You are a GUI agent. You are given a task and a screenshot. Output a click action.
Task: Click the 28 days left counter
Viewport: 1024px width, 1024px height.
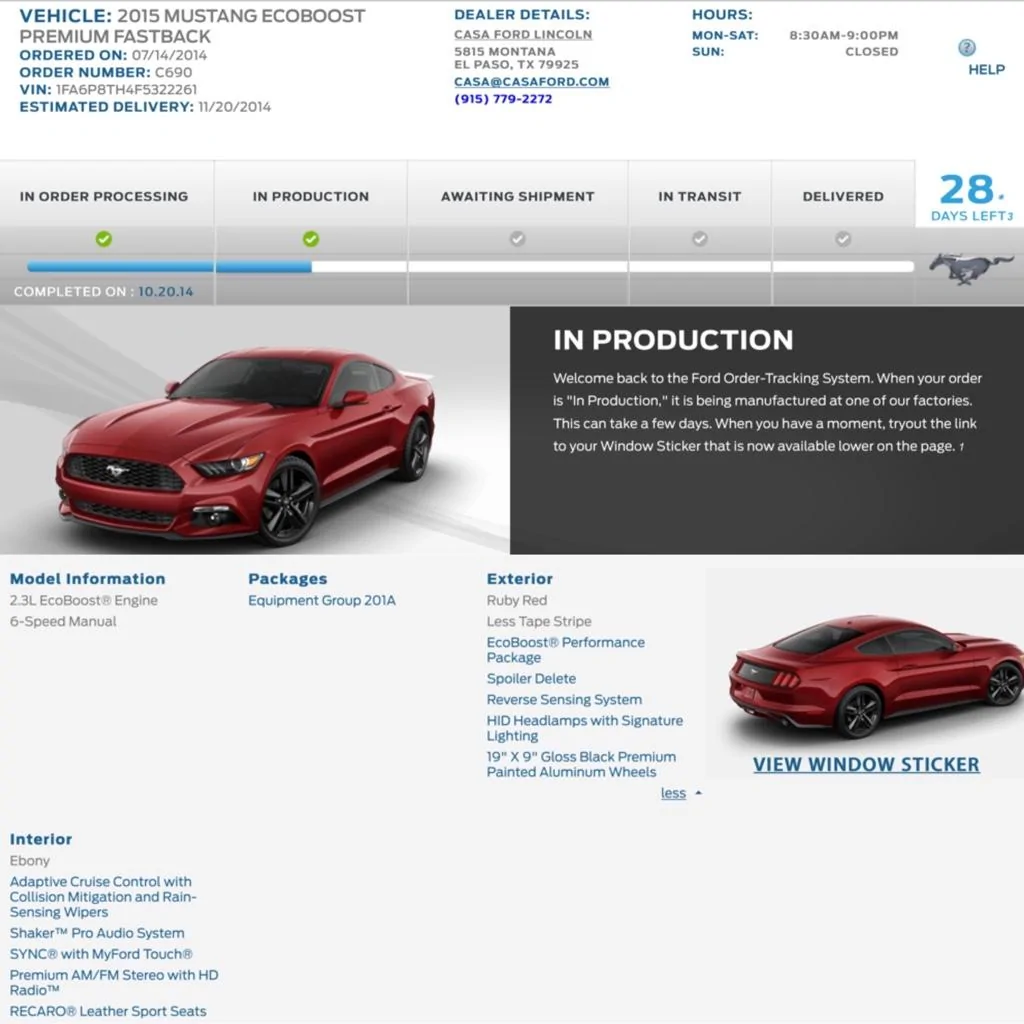[971, 197]
